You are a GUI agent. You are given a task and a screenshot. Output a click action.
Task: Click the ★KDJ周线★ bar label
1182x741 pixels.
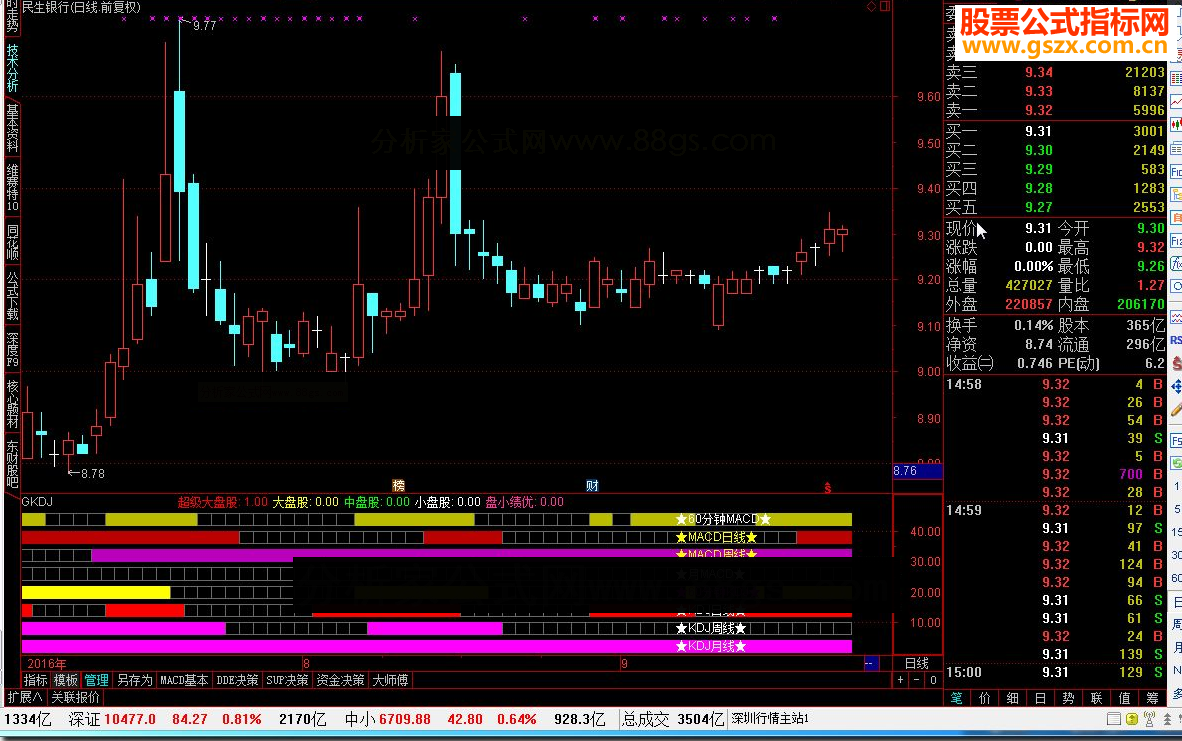tap(711, 628)
